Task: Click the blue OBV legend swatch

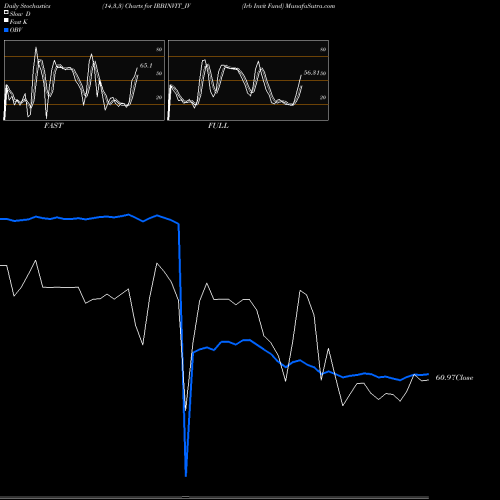Action: [6, 30]
